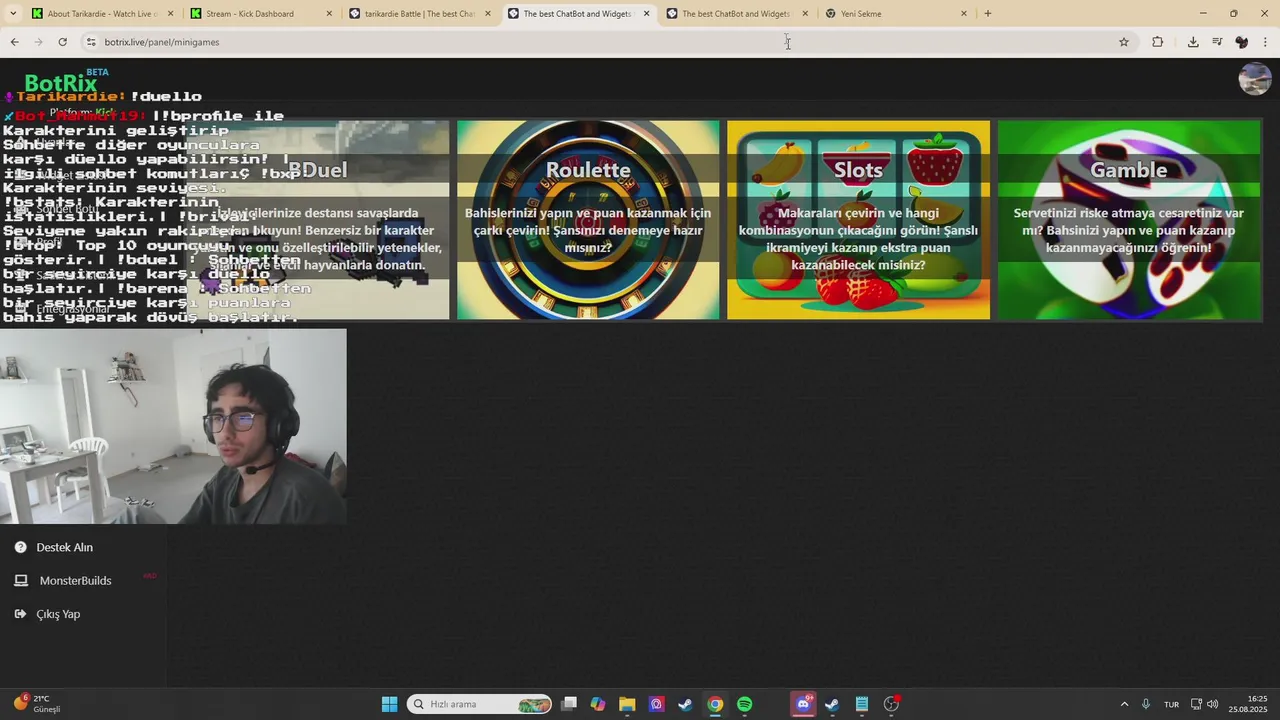This screenshot has width=1280, height=720.
Task: Open volume control in the tray
Action: [1212, 704]
